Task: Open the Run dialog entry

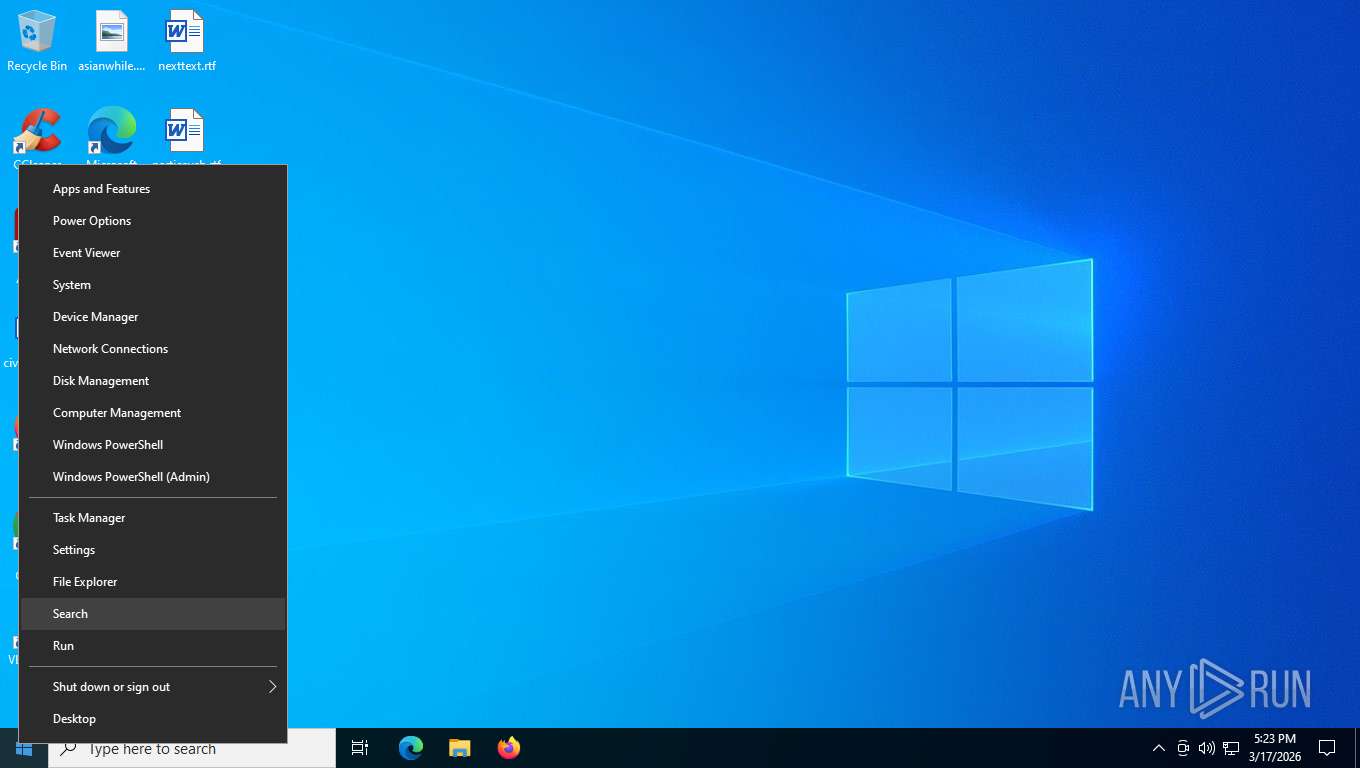Action: pos(153,646)
